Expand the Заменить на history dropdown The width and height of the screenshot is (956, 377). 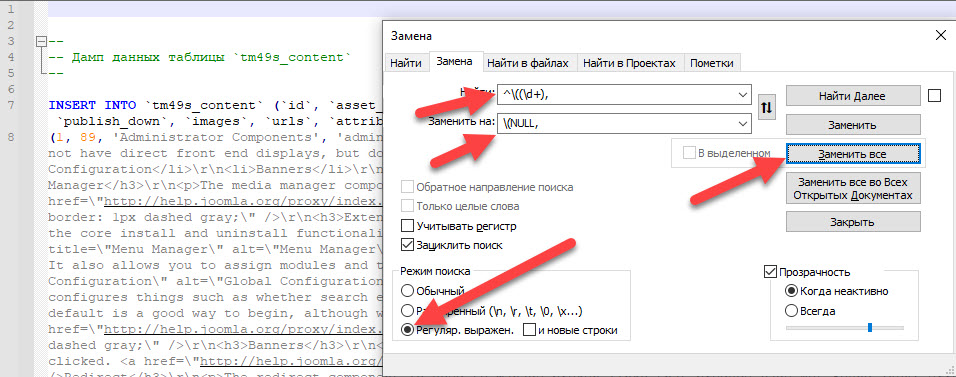[742, 124]
